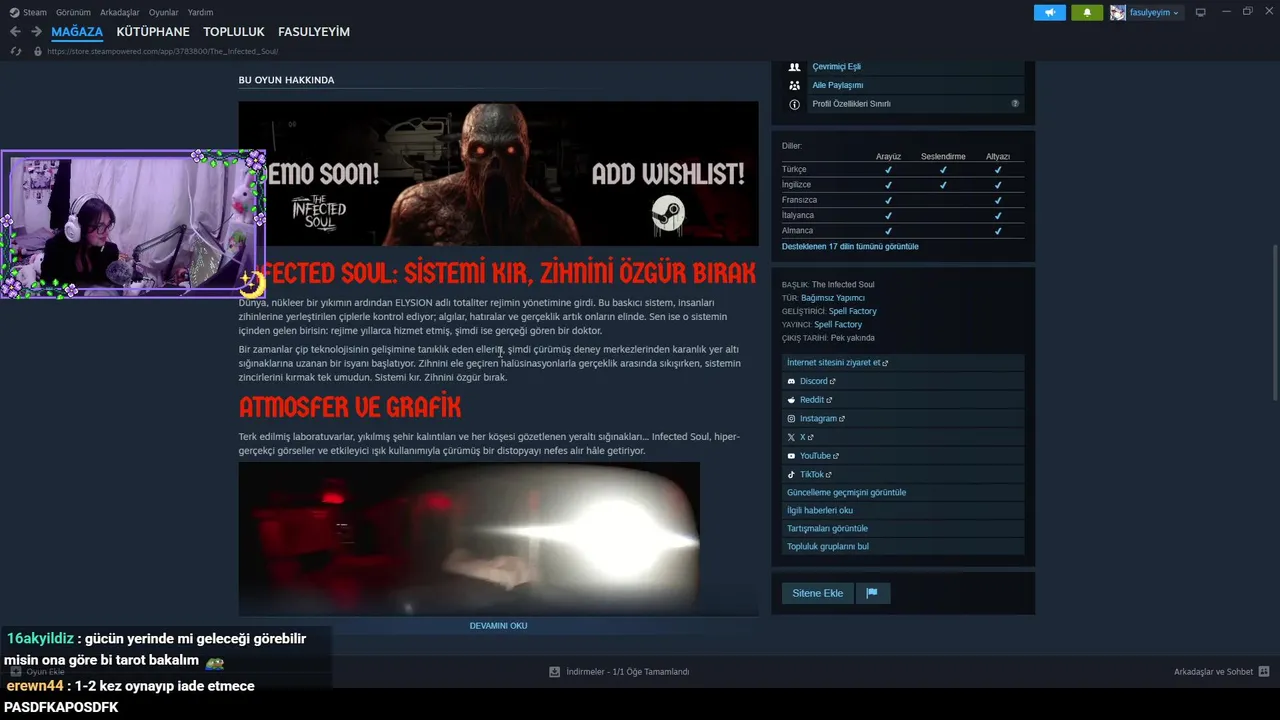Toggle Big Picture monitor icon
1280x720 pixels.
1200,12
